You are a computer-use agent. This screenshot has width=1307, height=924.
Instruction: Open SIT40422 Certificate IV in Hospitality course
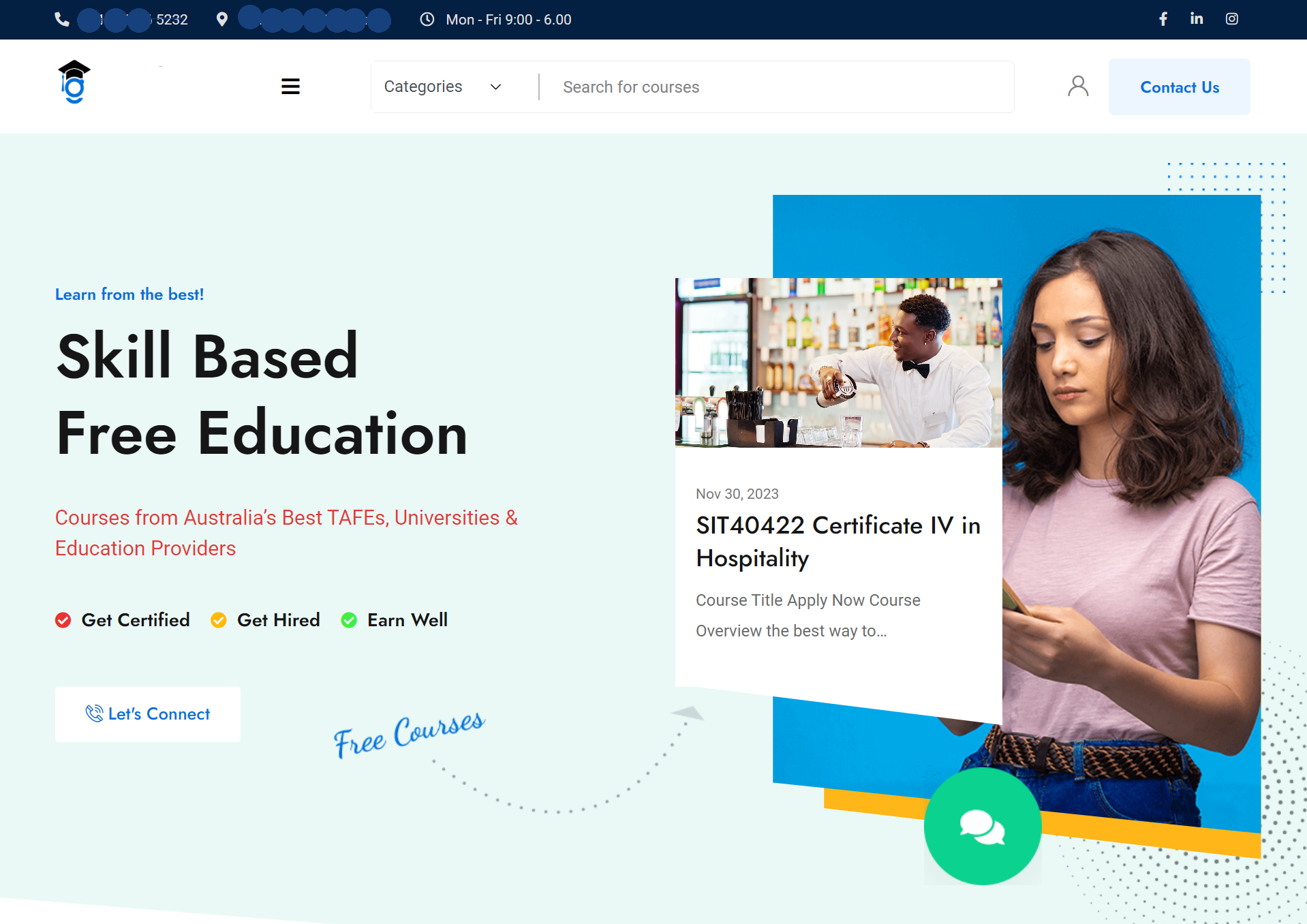point(837,542)
